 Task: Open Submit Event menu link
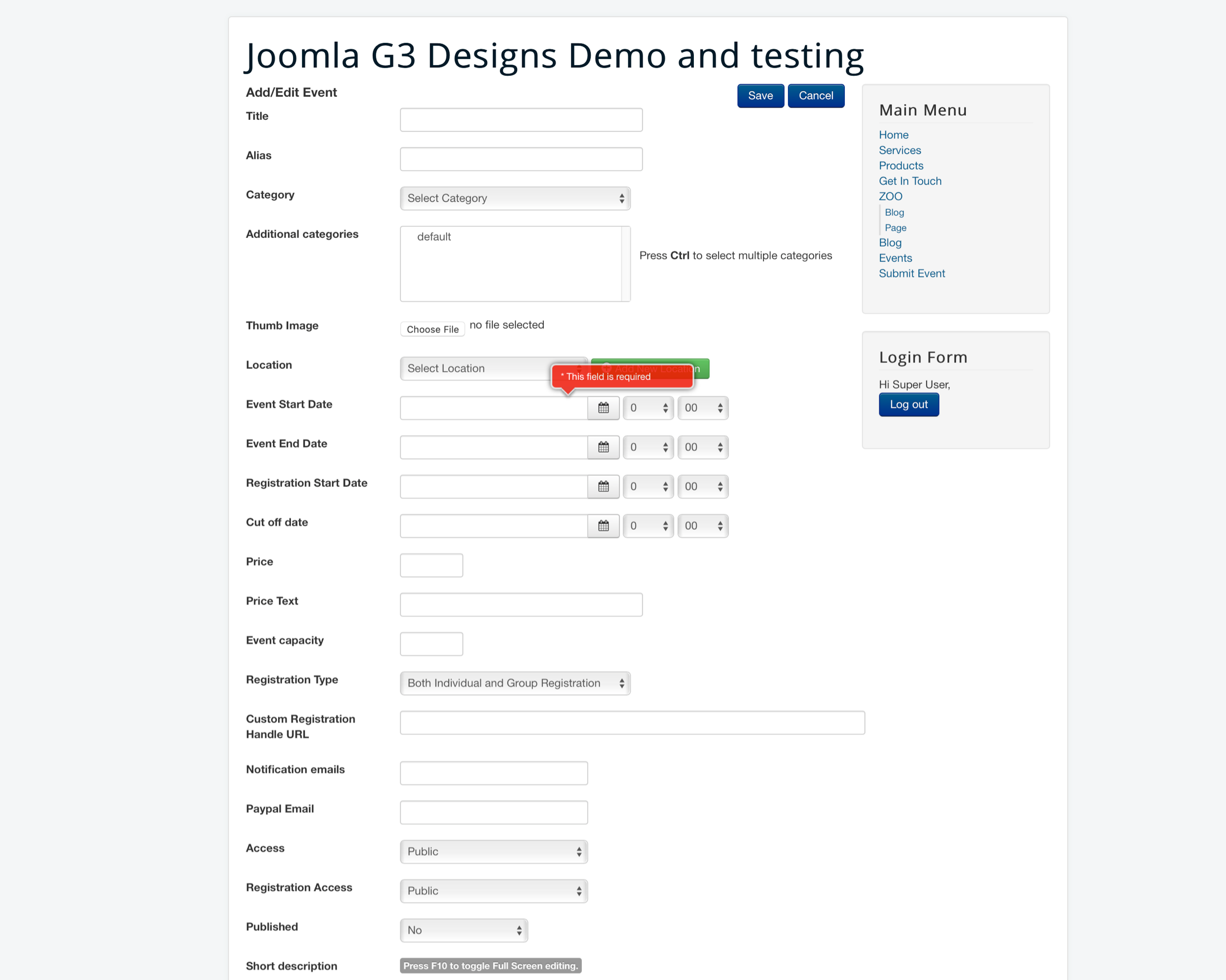912,274
